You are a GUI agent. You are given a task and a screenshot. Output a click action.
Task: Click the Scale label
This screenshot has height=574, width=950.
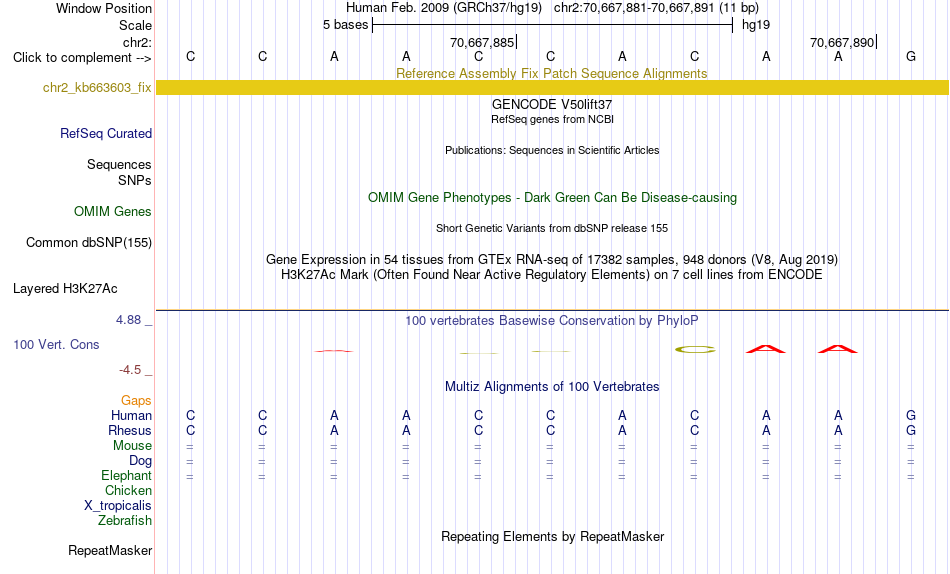tap(135, 25)
